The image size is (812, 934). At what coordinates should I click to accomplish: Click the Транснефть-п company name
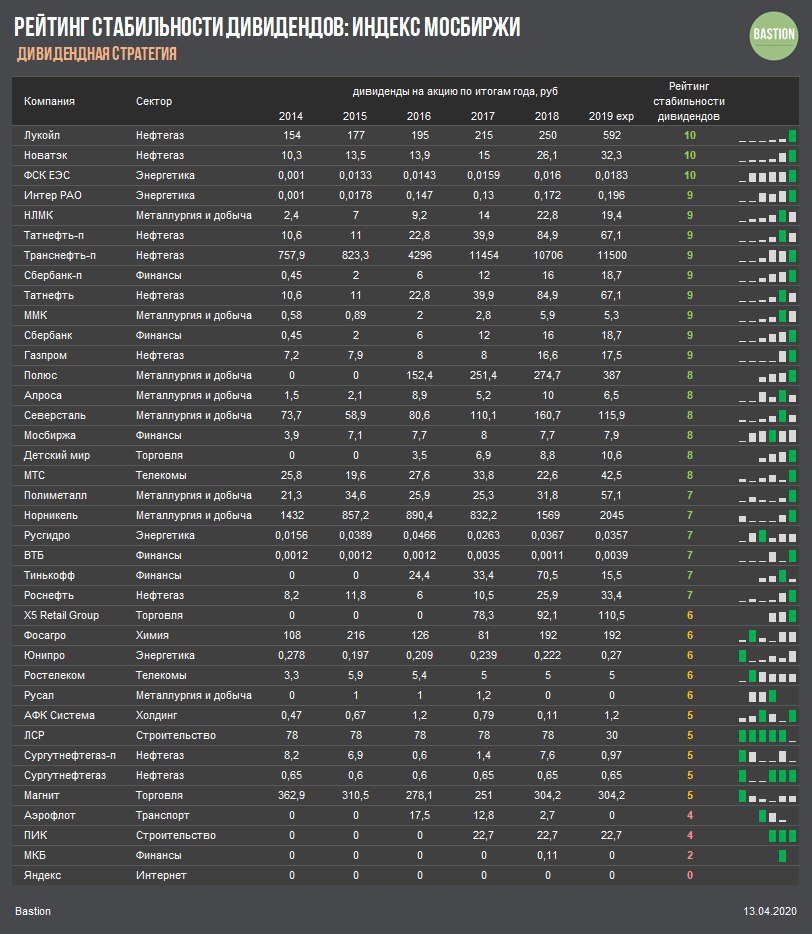click(x=60, y=256)
